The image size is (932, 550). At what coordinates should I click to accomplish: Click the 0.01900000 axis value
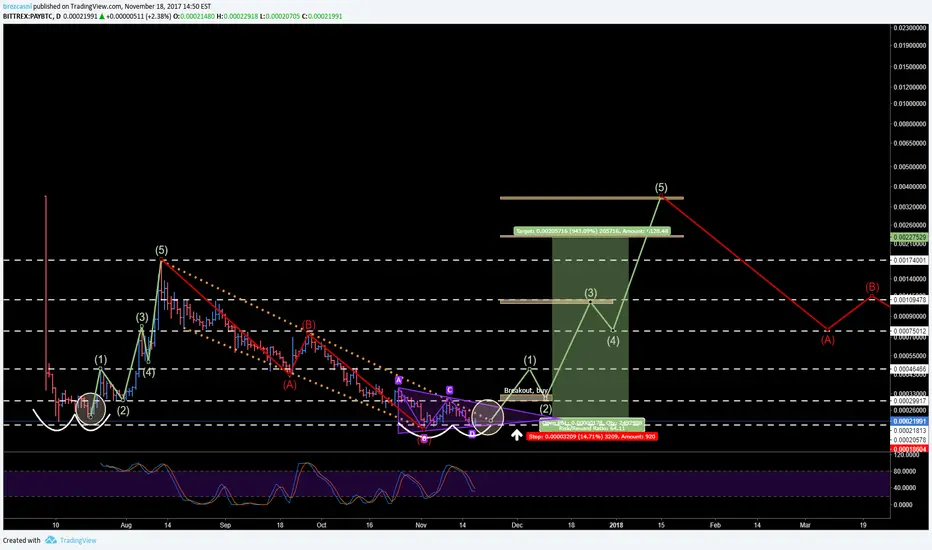pos(910,45)
